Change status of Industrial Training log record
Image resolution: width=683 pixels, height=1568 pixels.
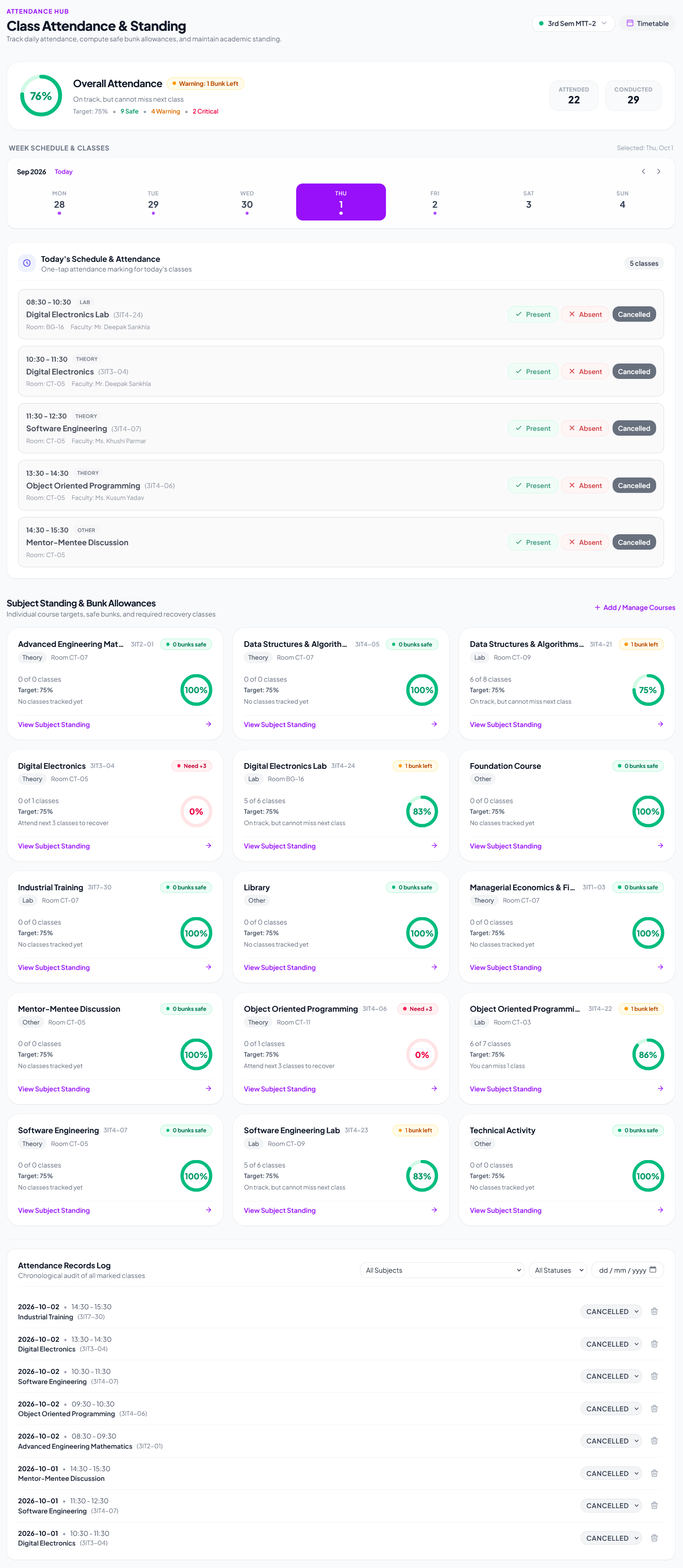(611, 1311)
